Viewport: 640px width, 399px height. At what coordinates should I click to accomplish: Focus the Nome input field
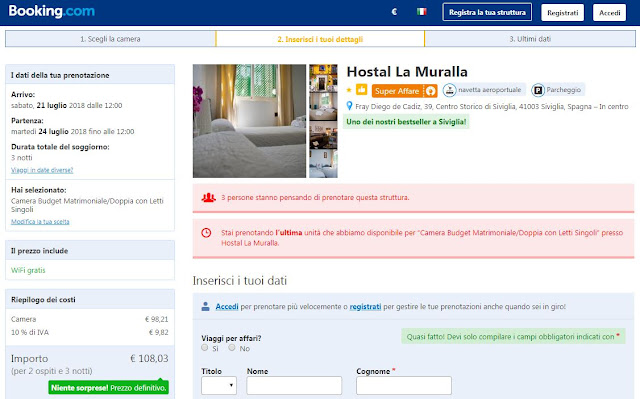(x=294, y=385)
